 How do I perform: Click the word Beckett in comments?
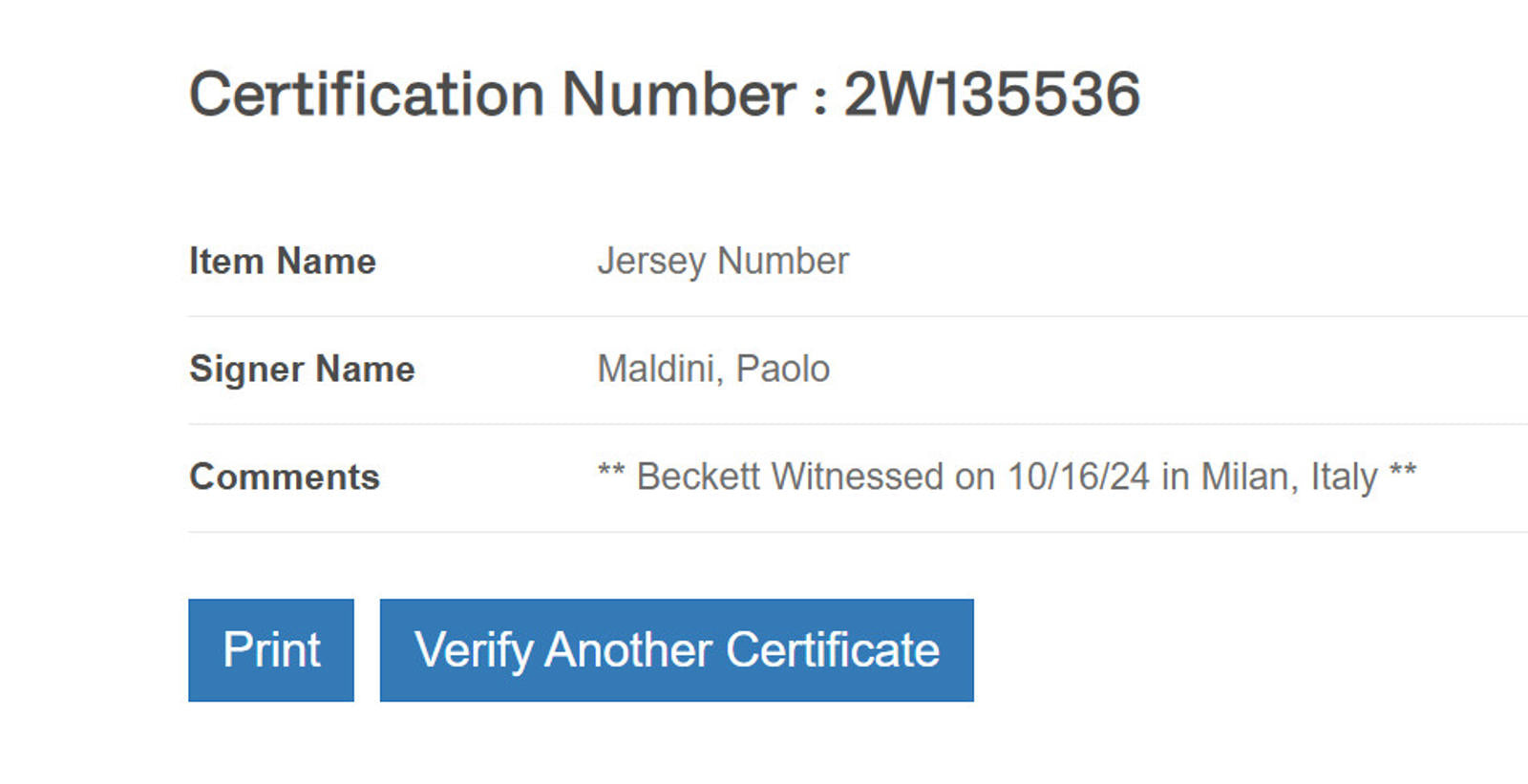pyautogui.click(x=698, y=477)
